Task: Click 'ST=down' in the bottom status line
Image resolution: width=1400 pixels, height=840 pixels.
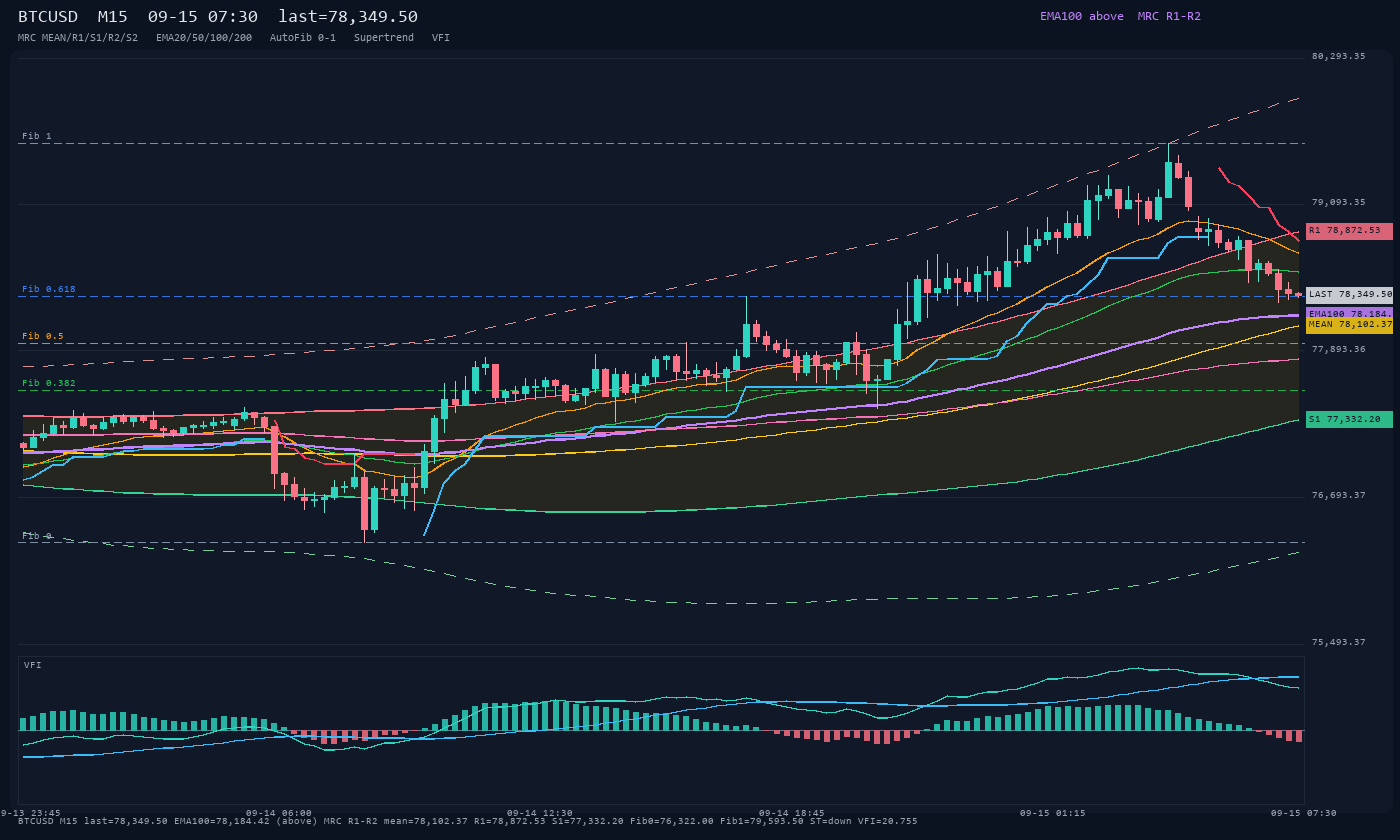Action: pos(831,821)
